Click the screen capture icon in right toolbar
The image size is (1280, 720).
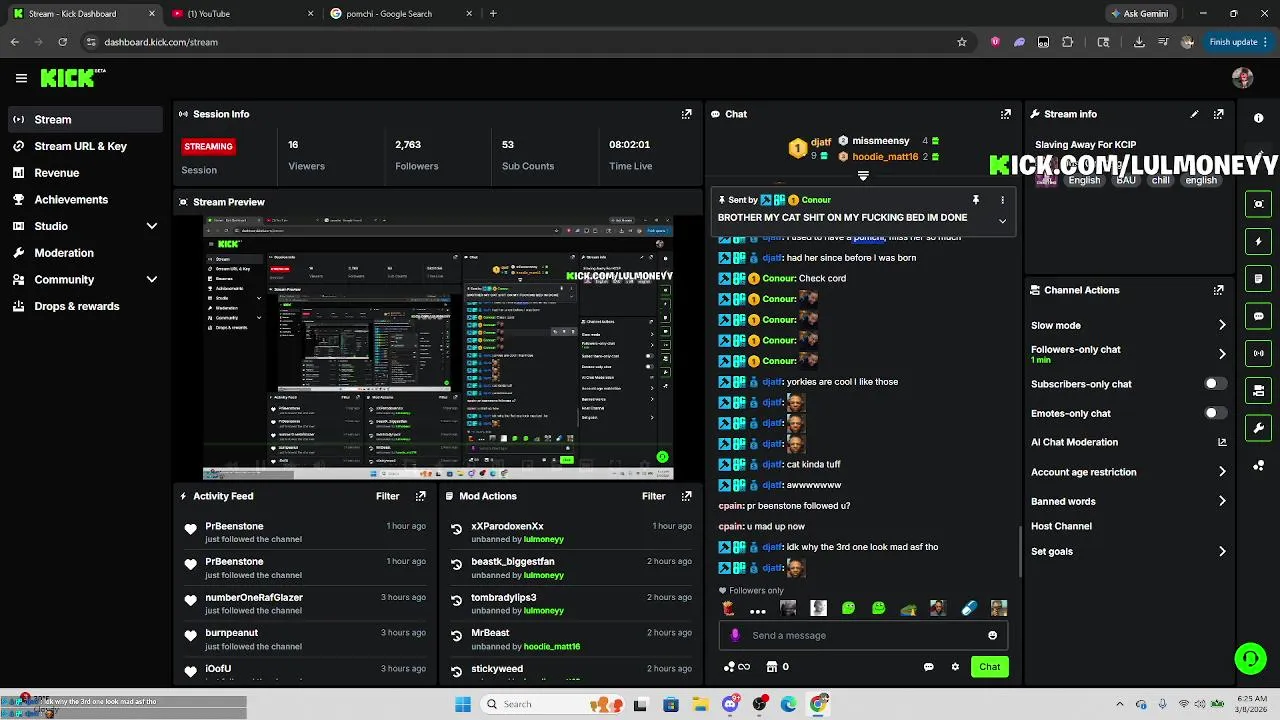tap(1259, 204)
